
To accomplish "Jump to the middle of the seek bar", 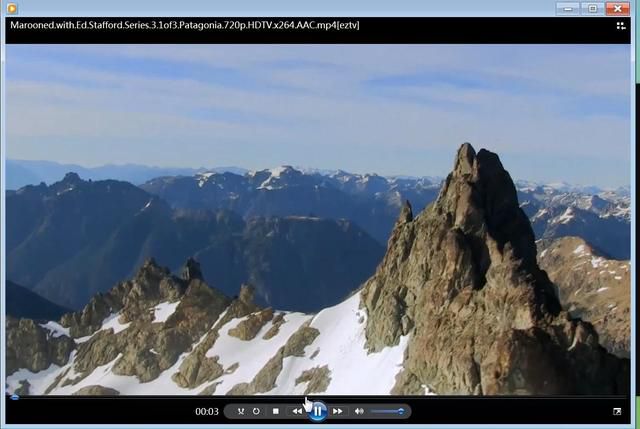I will [x=318, y=396].
